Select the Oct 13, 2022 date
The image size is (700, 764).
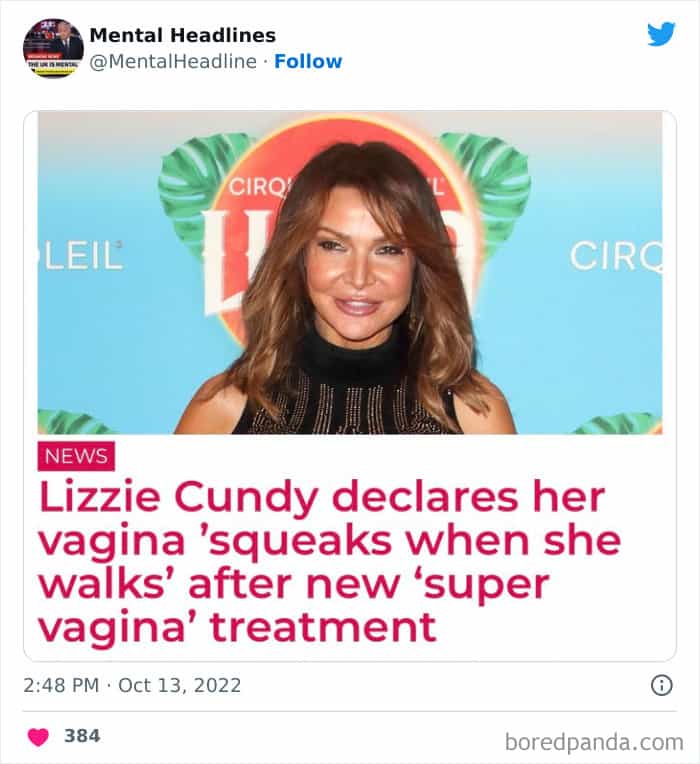(x=180, y=686)
